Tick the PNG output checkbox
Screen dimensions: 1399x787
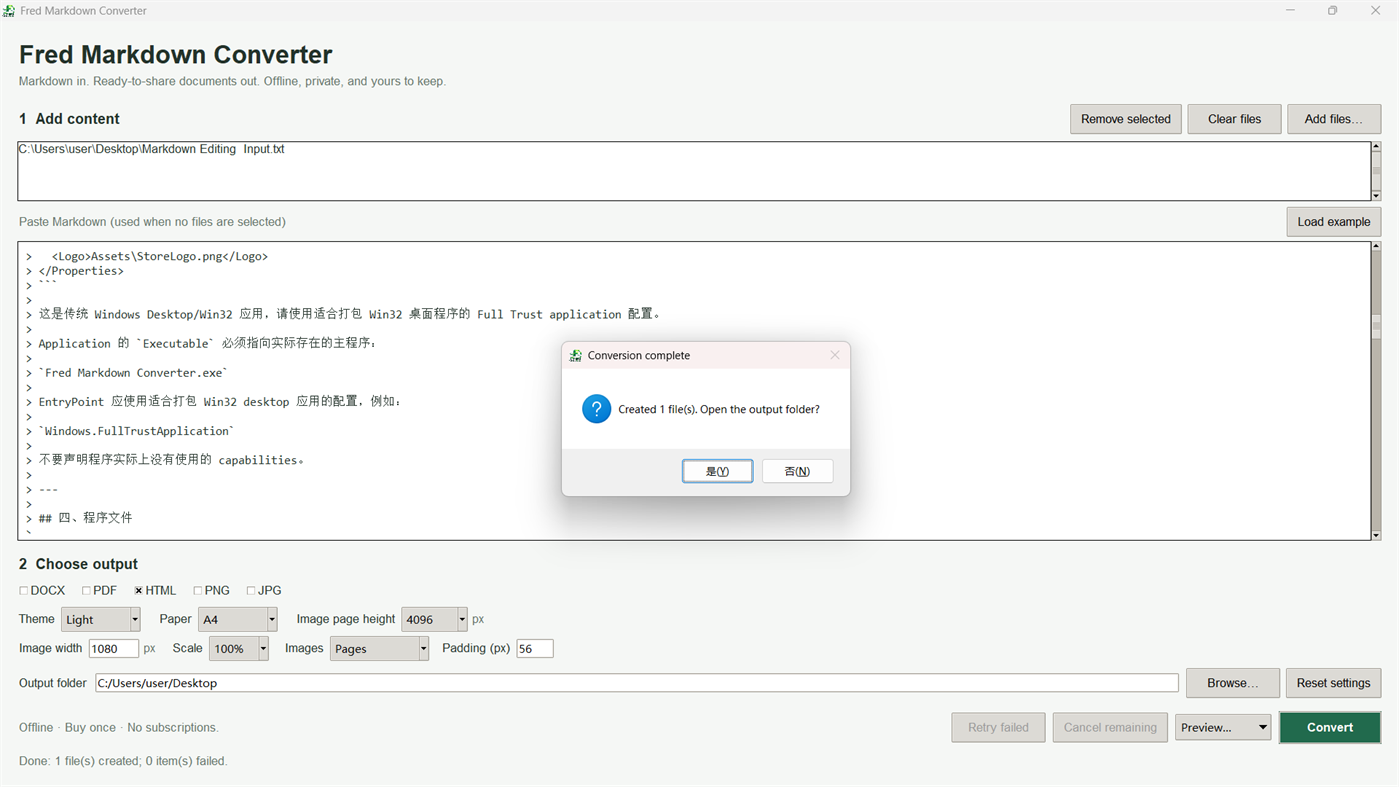point(198,591)
